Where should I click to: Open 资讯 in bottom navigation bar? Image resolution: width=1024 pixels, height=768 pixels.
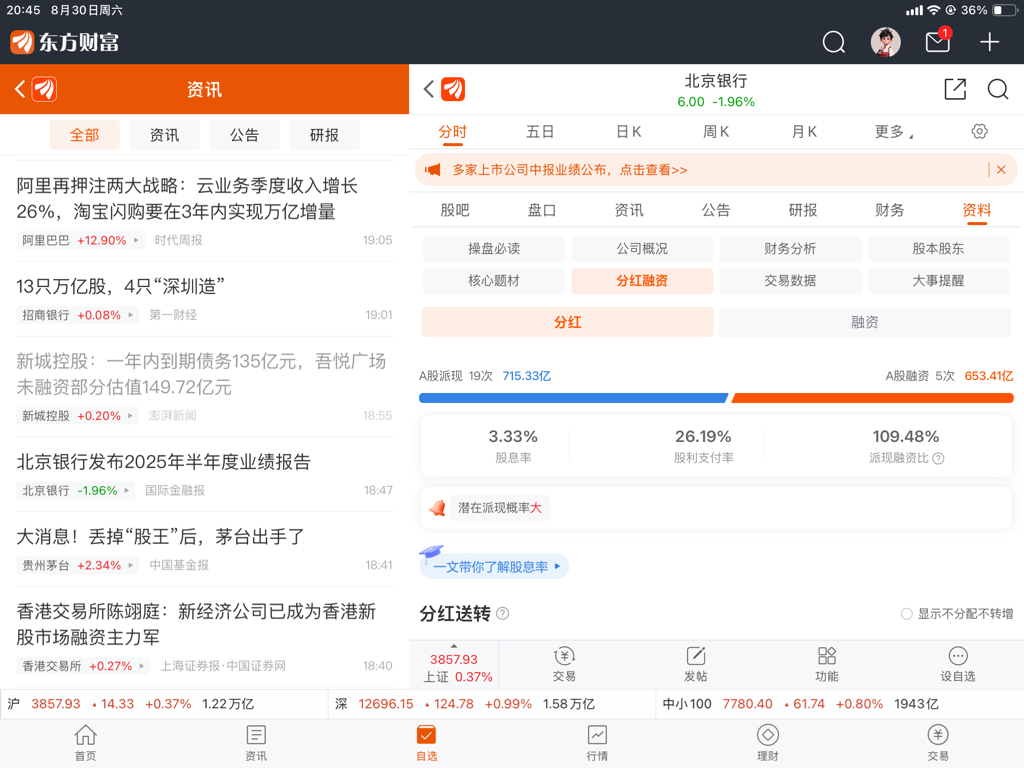256,743
